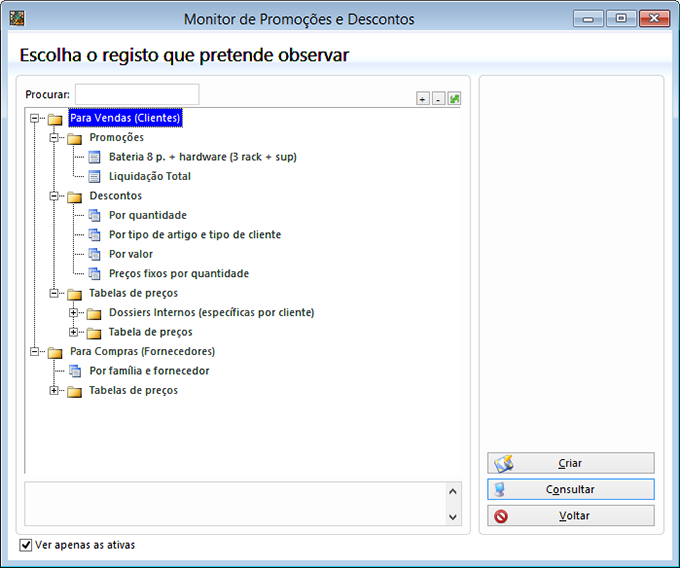Click the Criar button label
The height and width of the screenshot is (568, 680).
[570, 464]
